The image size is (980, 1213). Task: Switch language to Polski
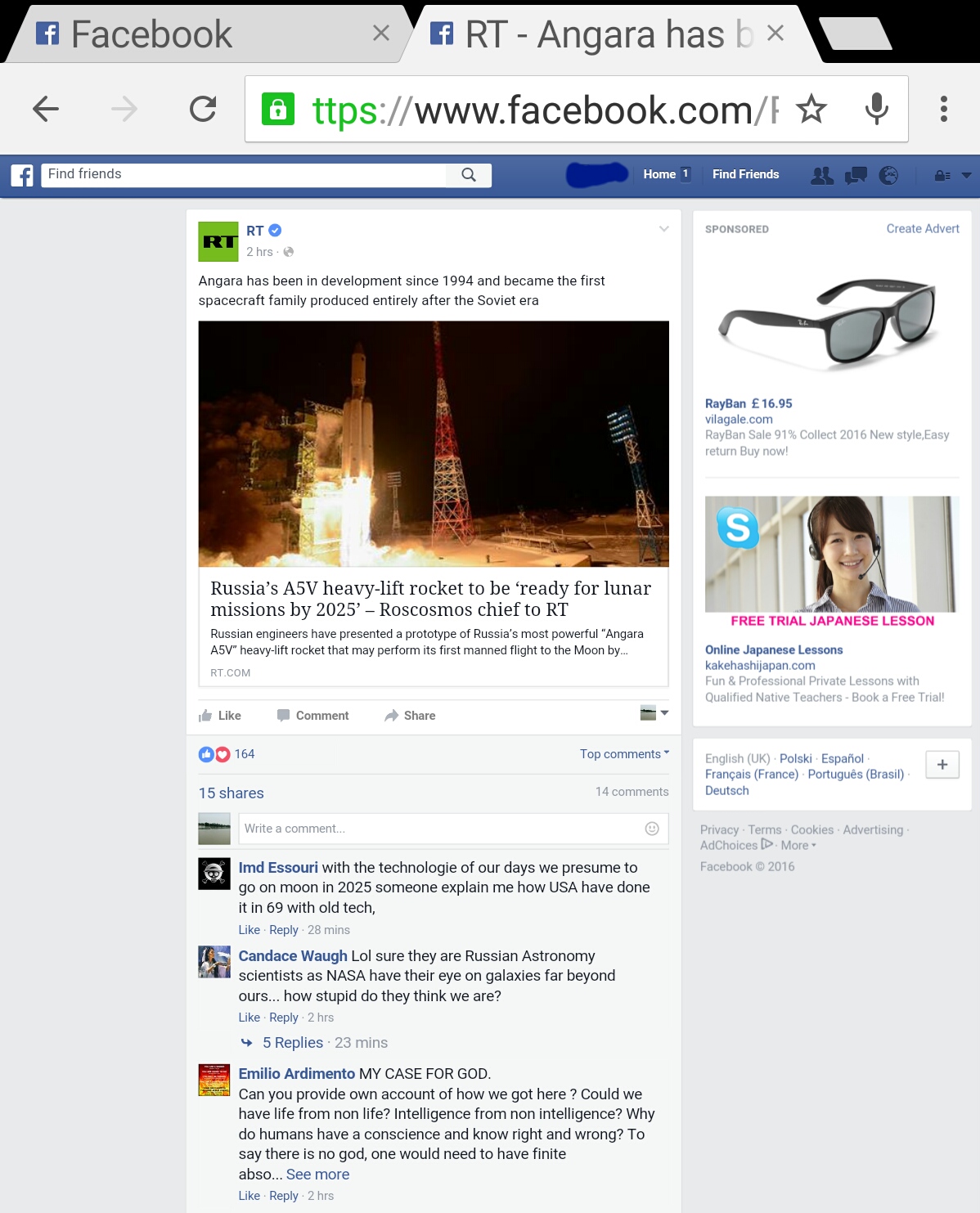pyautogui.click(x=796, y=759)
